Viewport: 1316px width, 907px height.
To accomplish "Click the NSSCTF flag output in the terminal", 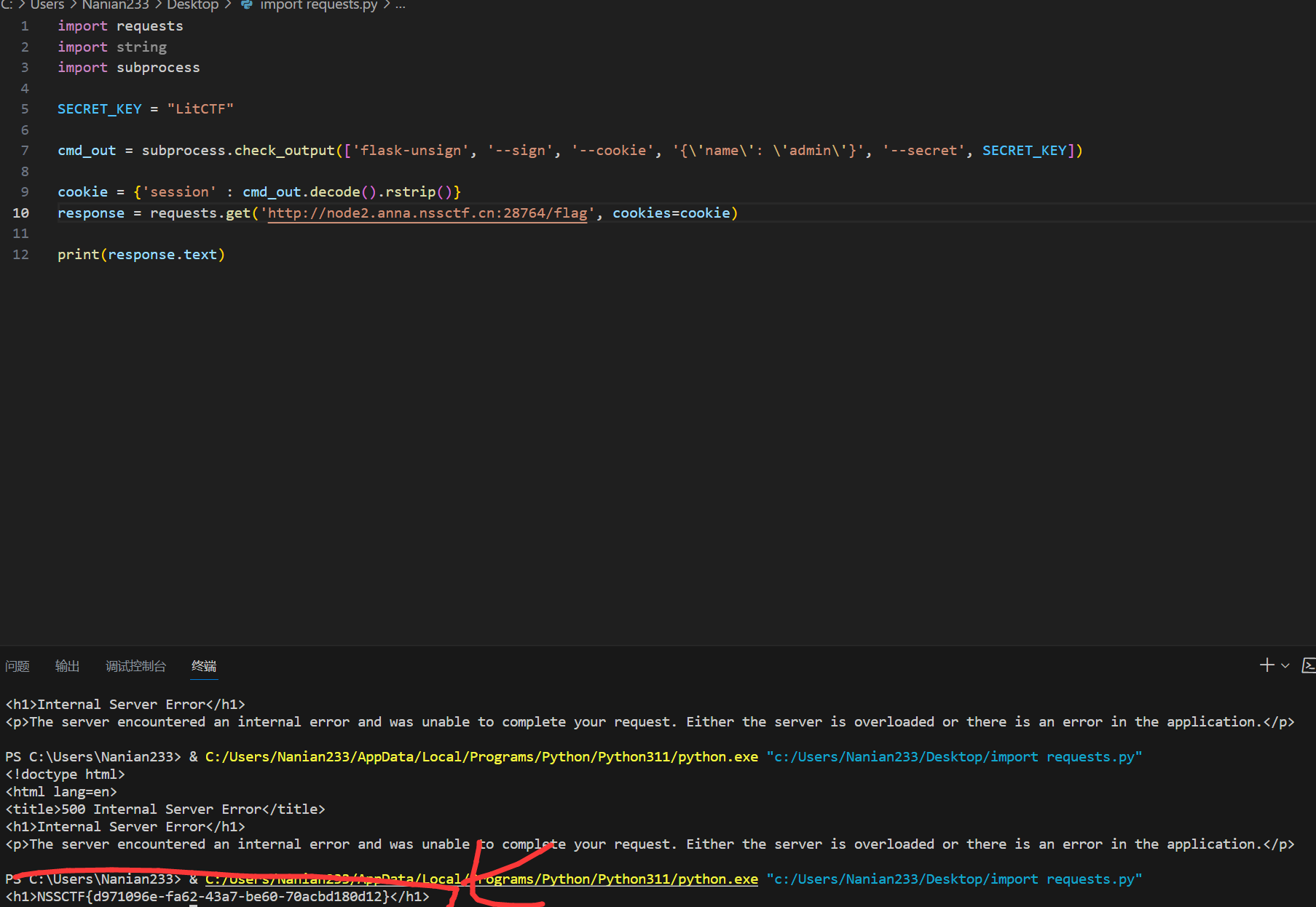I will click(217, 897).
